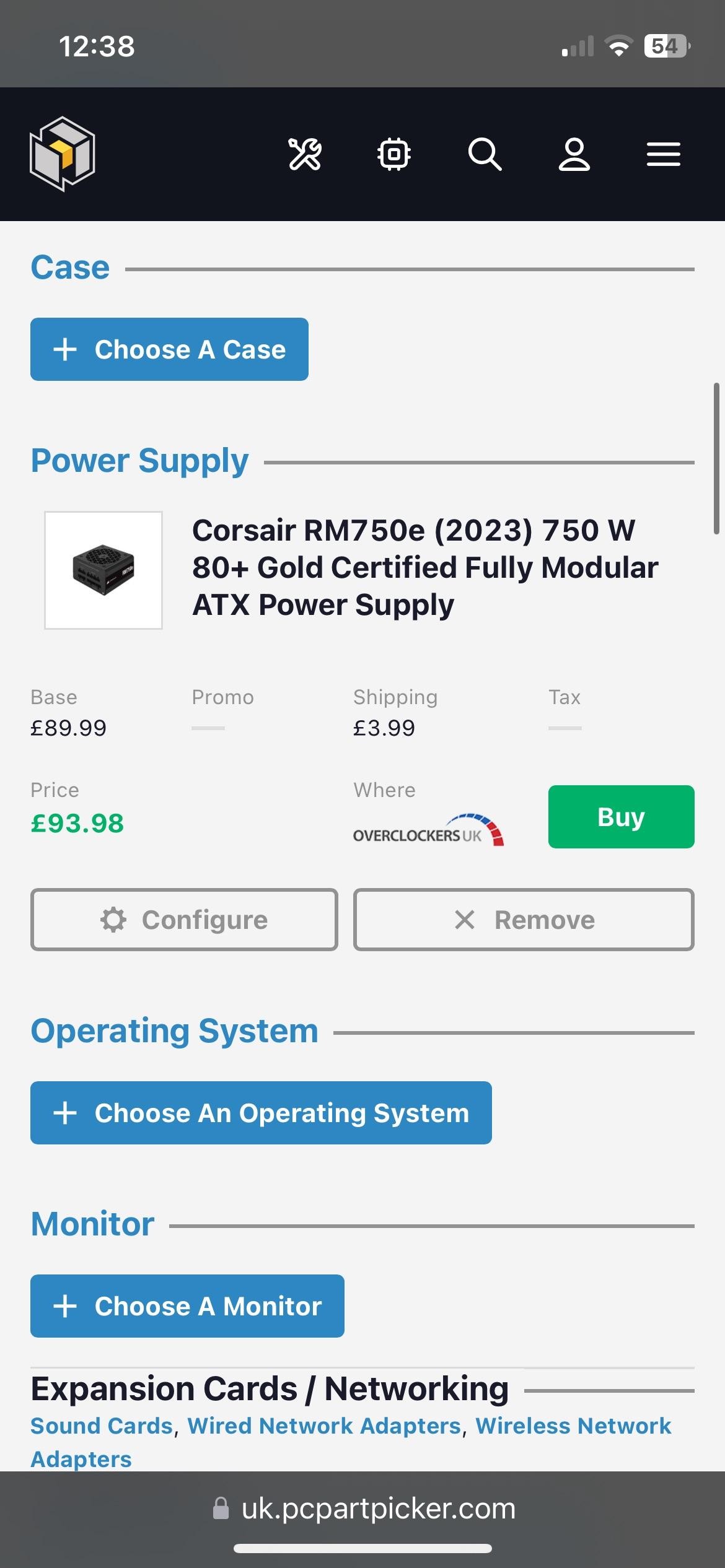Open Wireless Network Adapters link
This screenshot has height=1568, width=725.
point(573,1426)
